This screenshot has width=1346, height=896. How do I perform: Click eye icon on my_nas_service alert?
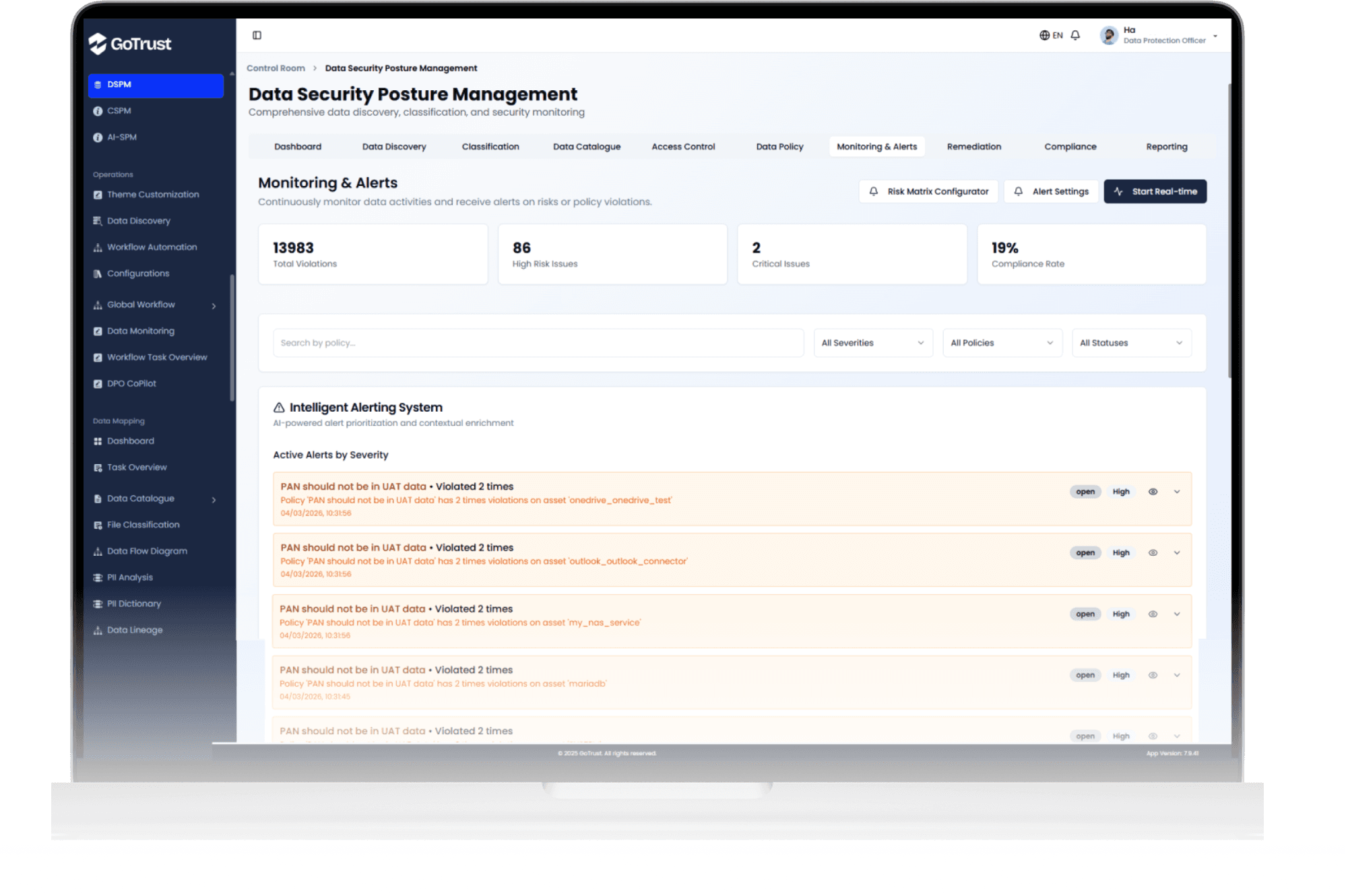pyautogui.click(x=1153, y=614)
